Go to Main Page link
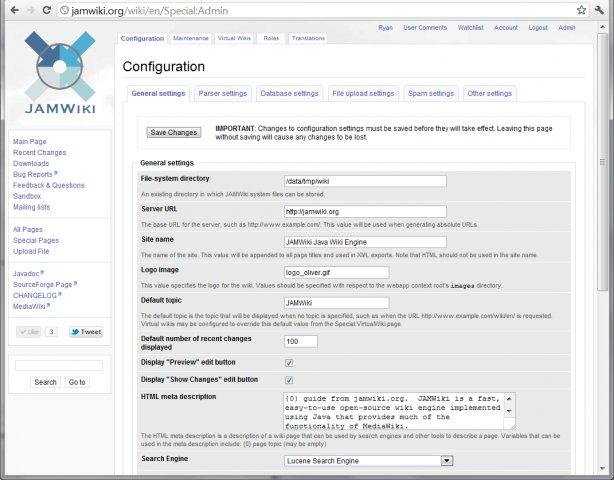Screen dimensions: 614x480 30,141
